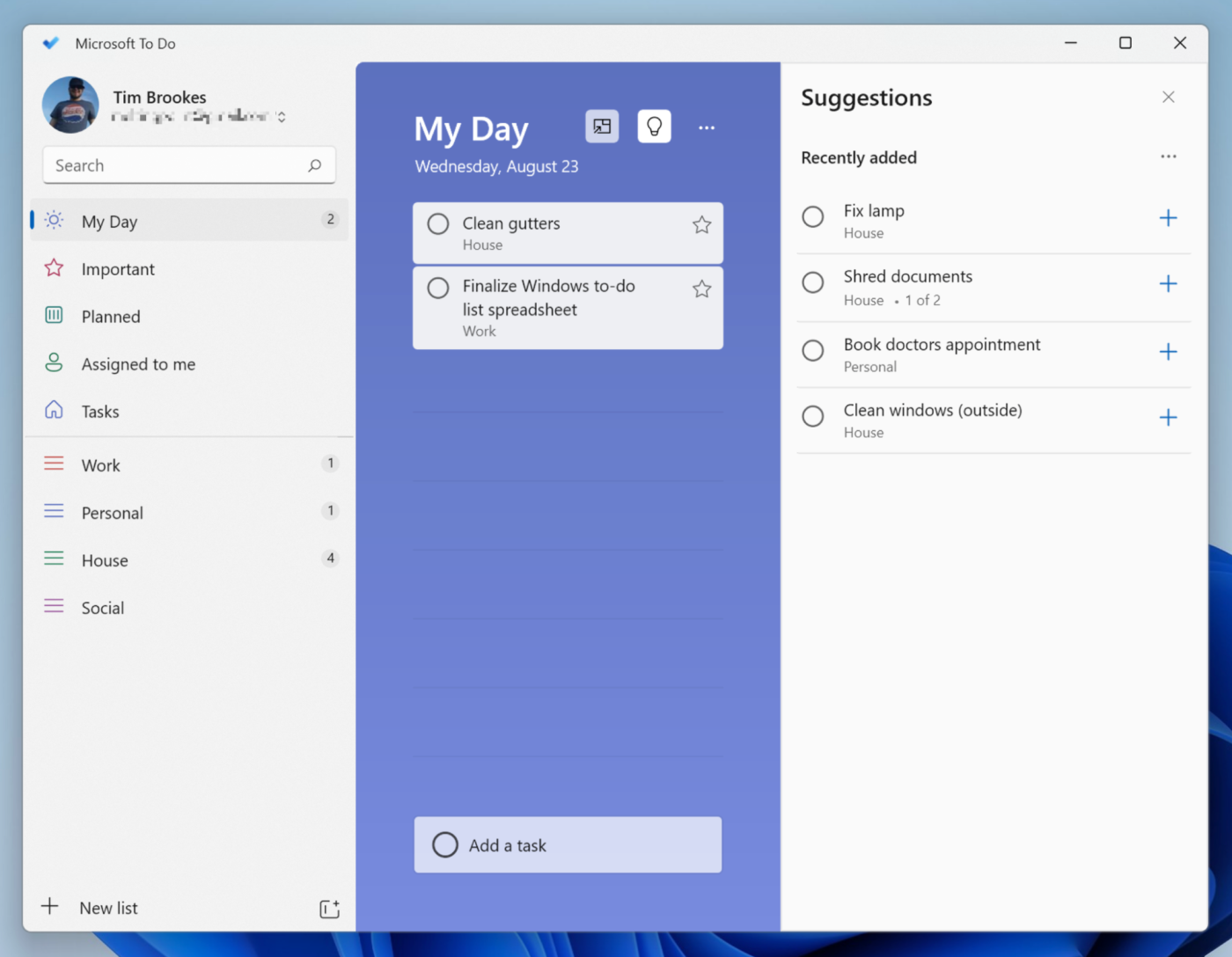Toggle the Suggestions lightbulb button

click(654, 127)
